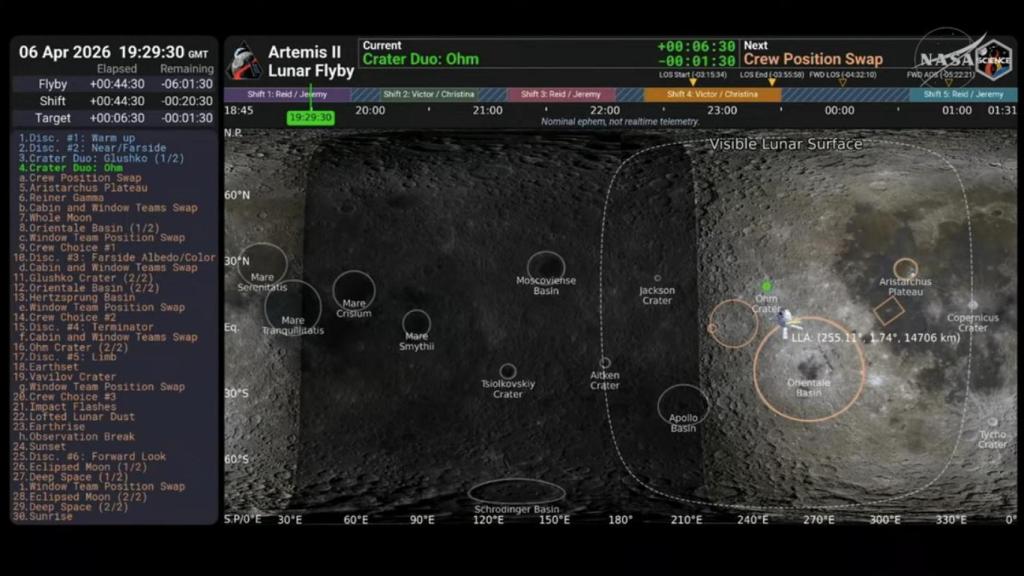Click the Shift elapsed/remaining row
The height and width of the screenshot is (576, 1024).
point(114,101)
